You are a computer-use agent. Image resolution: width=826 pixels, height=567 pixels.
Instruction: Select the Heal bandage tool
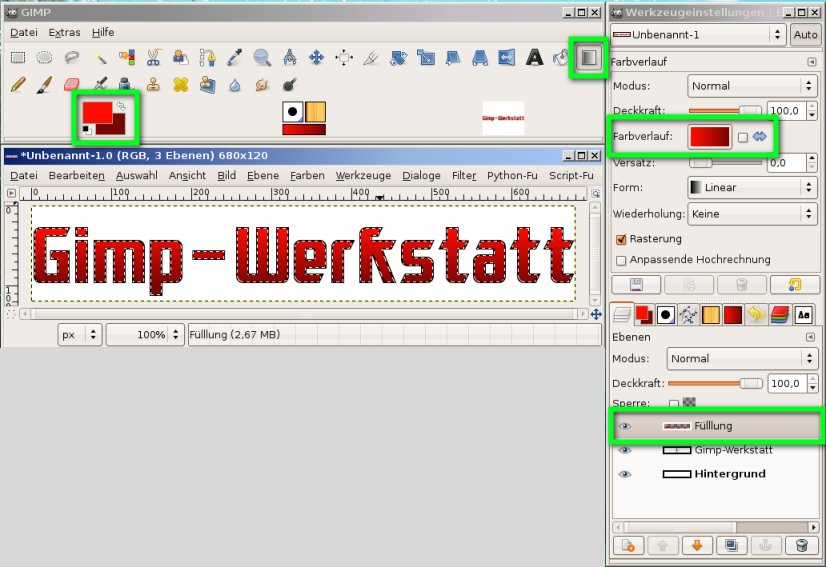click(181, 84)
